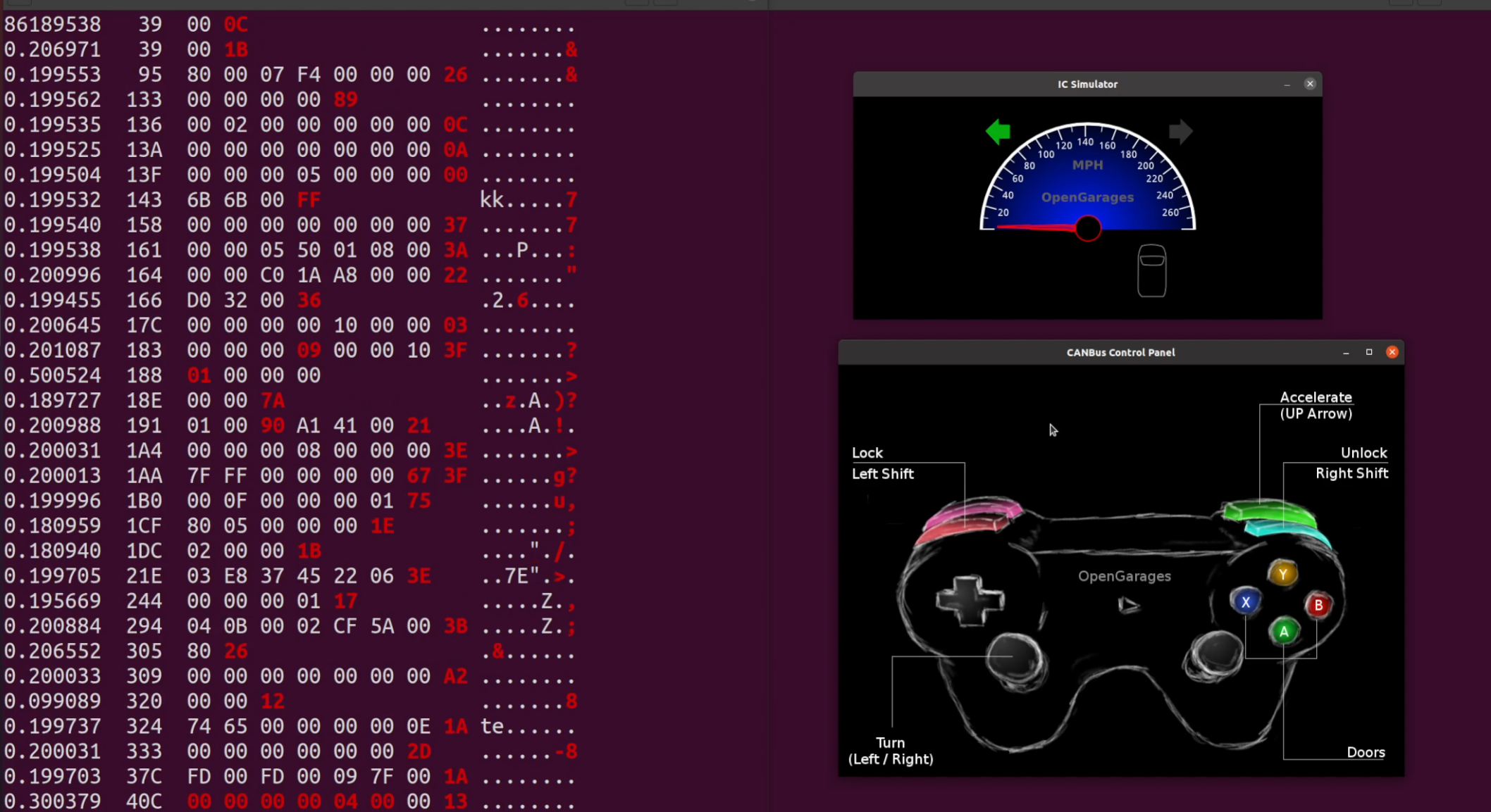The height and width of the screenshot is (812, 1491).
Task: Click the CAN ID 294 row
Action: (x=290, y=626)
